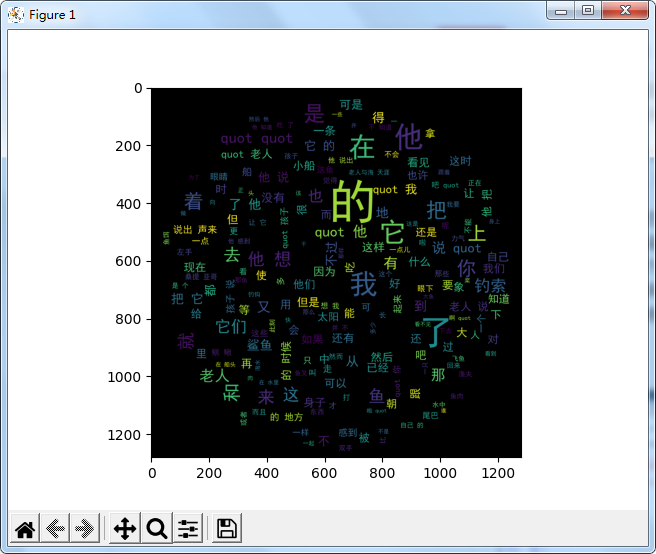Click the word 小船 in the word cloud
656x554 pixels.
click(304, 166)
